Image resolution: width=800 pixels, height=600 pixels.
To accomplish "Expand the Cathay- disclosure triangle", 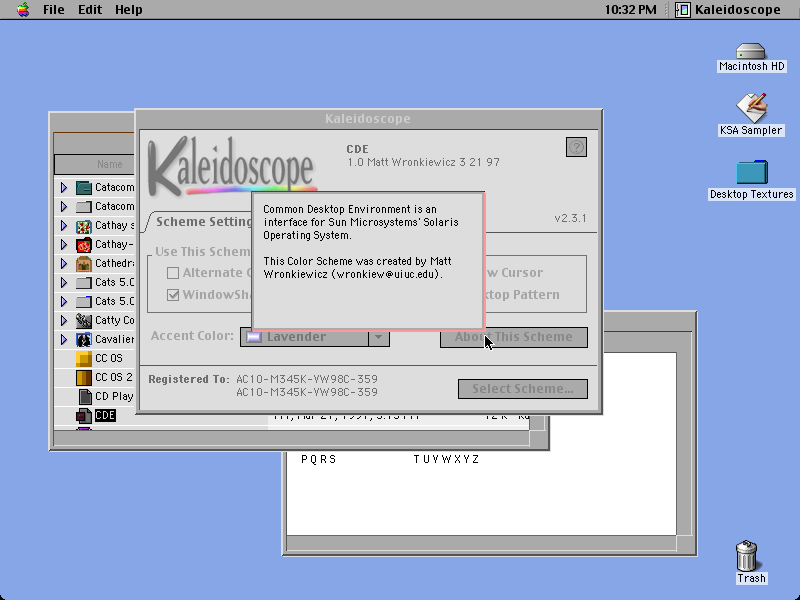I will click(x=64, y=244).
